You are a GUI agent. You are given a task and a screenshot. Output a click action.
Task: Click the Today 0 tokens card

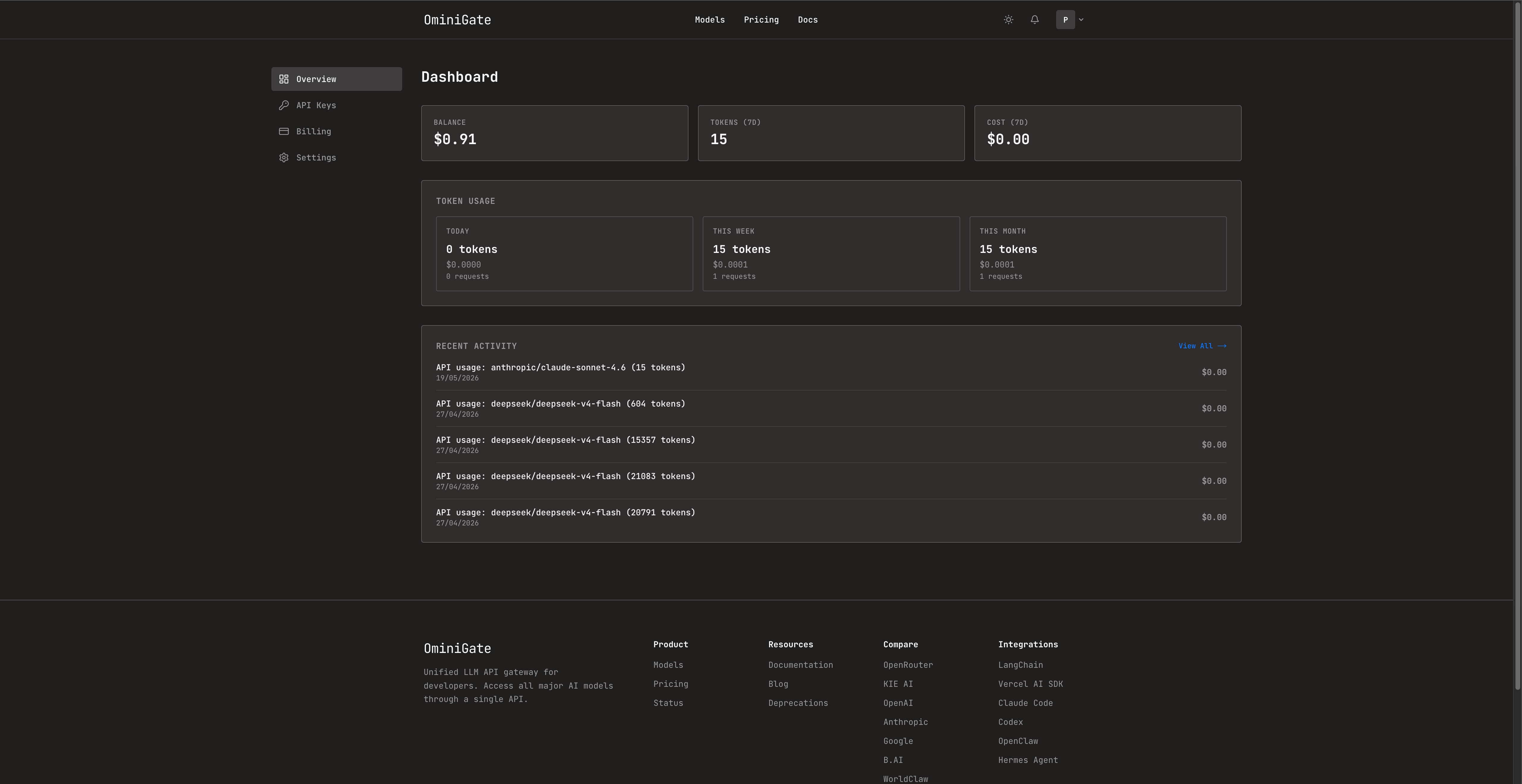click(564, 254)
